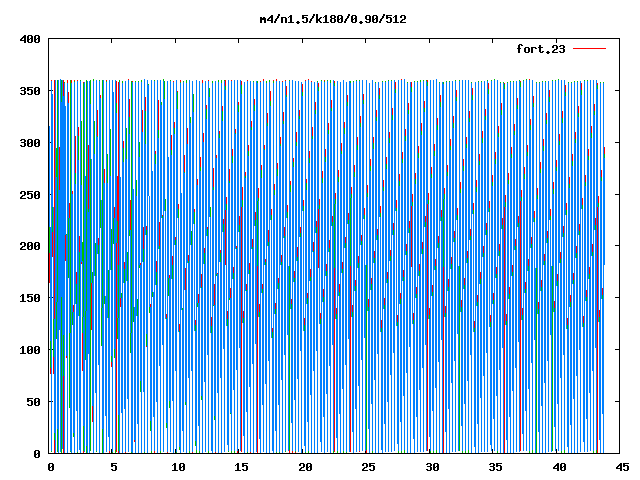Click the red legend line sample
This screenshot has height=480, width=640.
(589, 49)
